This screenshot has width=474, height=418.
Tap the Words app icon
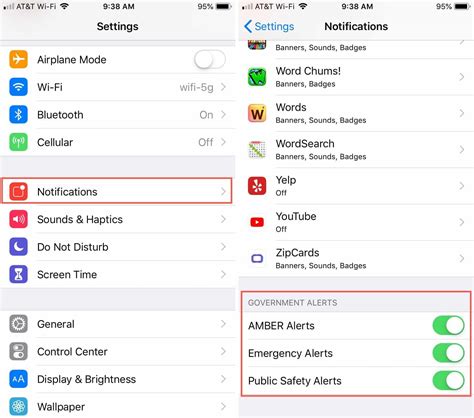coord(257,113)
